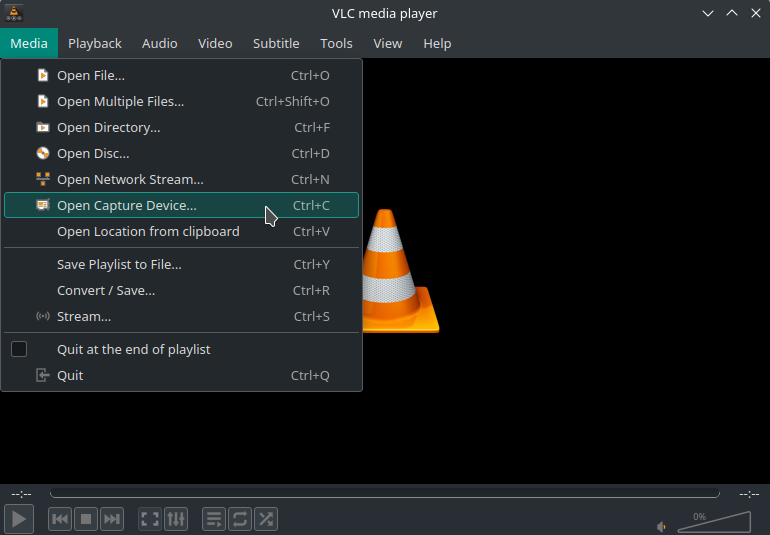Viewport: 770px width, 535px height.
Task: Click the remaining time label right of seek bar
Action: click(749, 494)
